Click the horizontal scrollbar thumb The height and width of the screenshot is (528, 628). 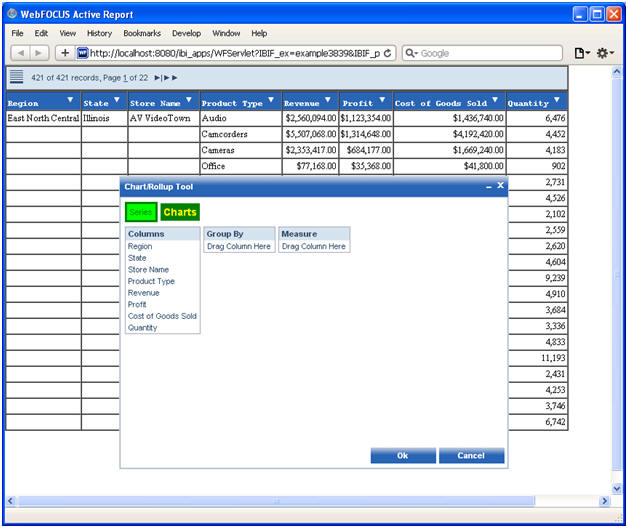(x=276, y=501)
